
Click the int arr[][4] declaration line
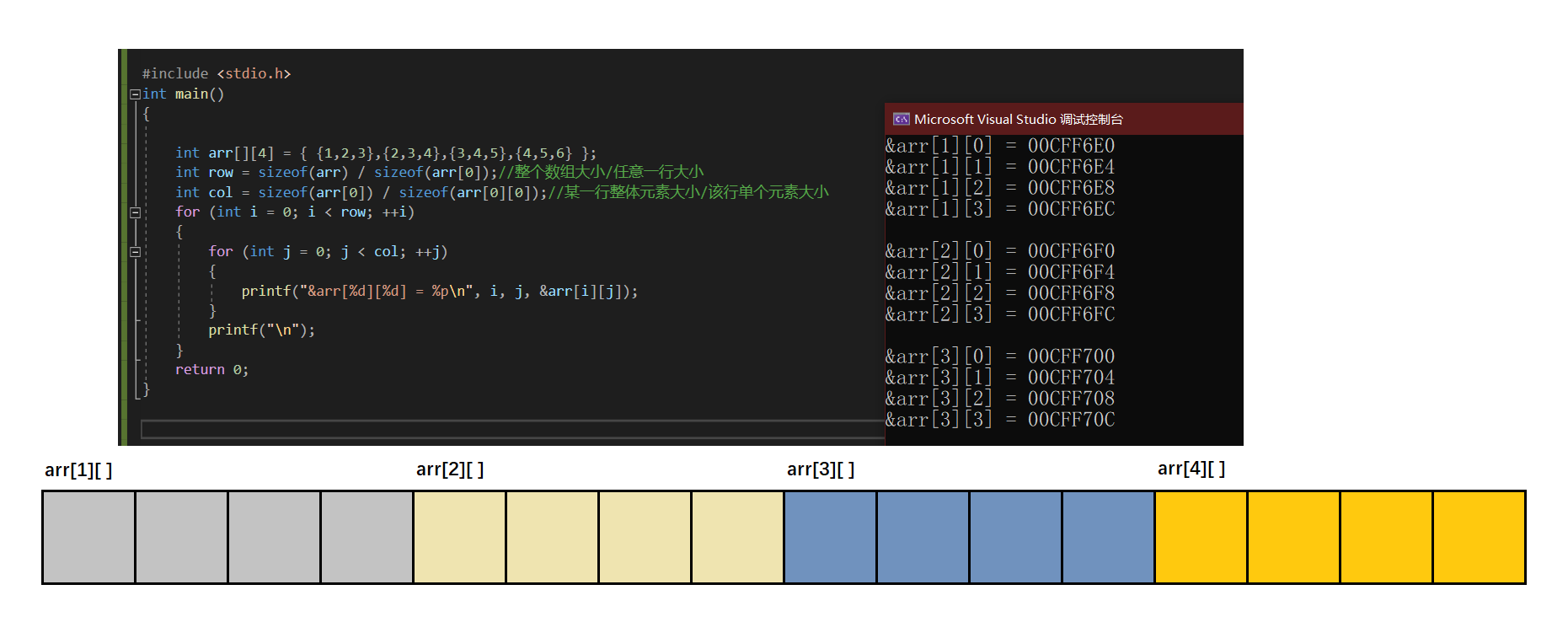point(386,153)
